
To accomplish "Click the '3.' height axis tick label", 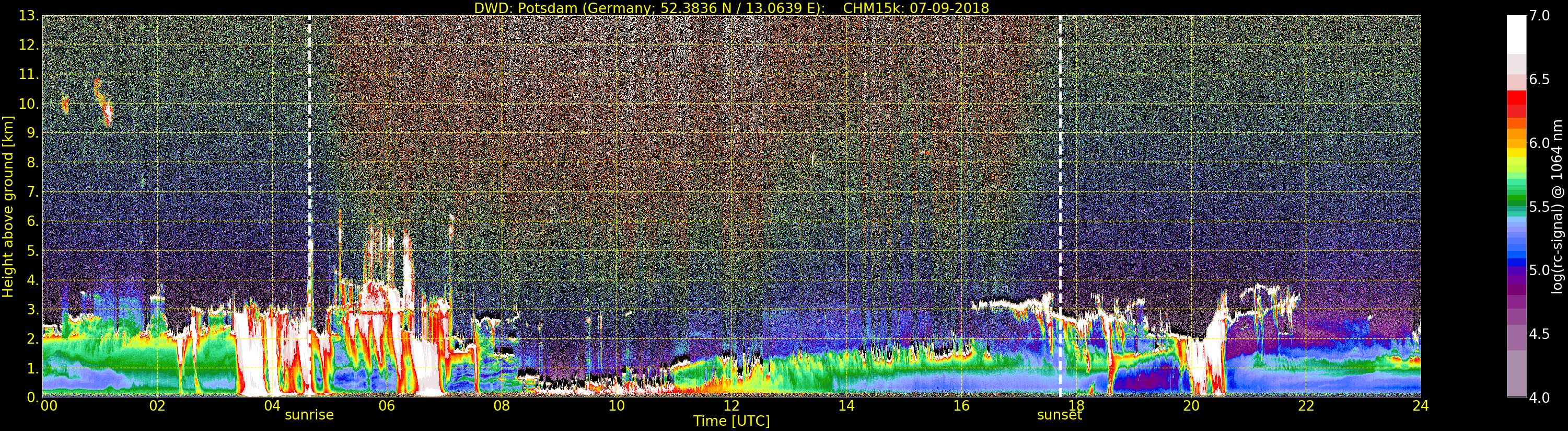I will (x=33, y=309).
